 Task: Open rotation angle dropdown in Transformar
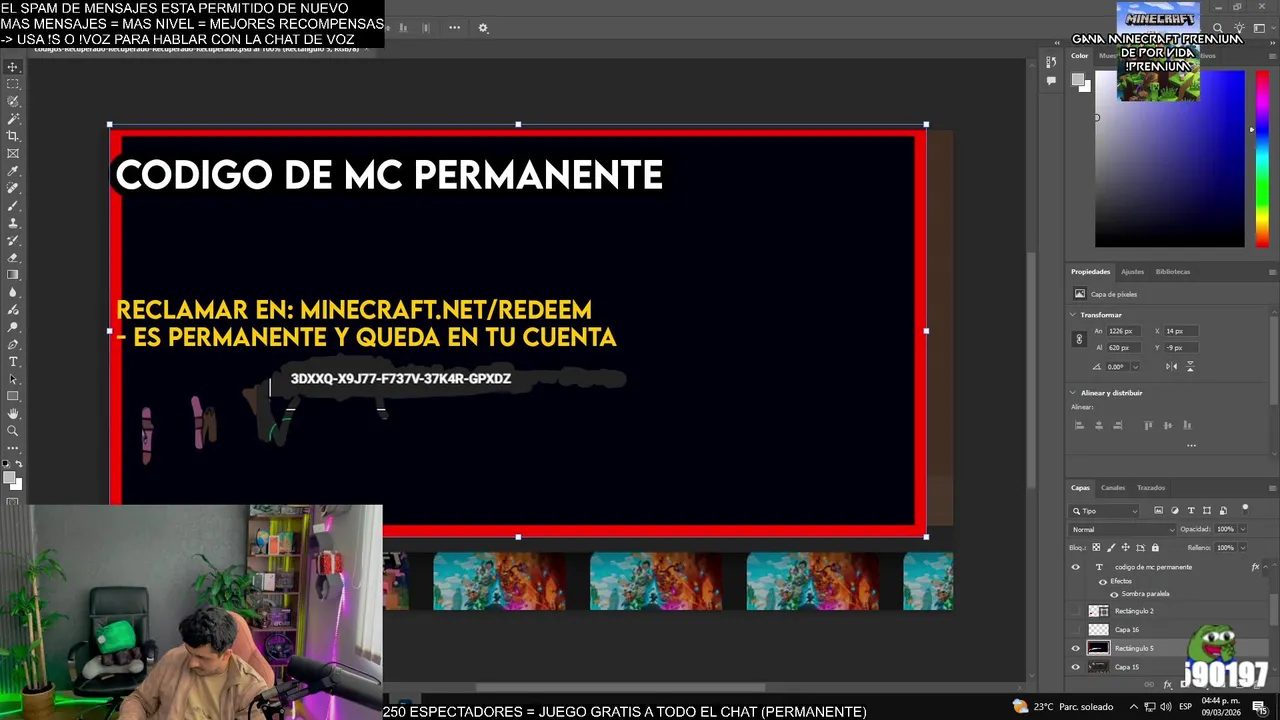click(x=1134, y=367)
